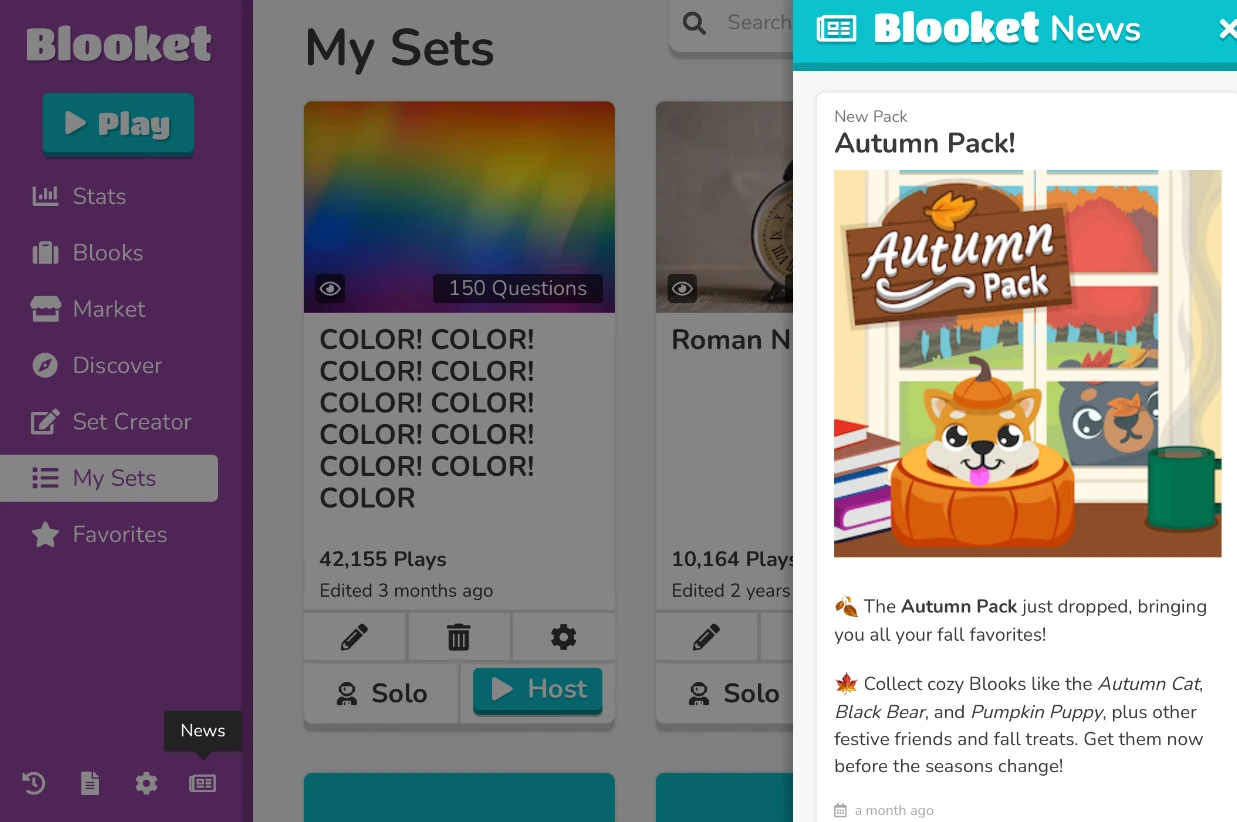Go to Blooks in sidebar
1237x822 pixels.
pyautogui.click(x=107, y=253)
